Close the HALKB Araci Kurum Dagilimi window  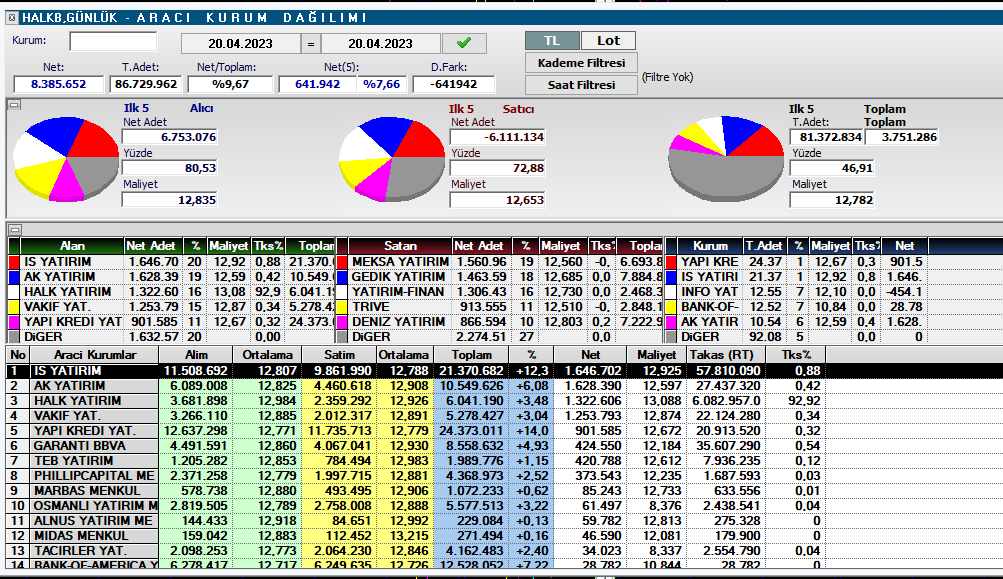click(x=12, y=18)
